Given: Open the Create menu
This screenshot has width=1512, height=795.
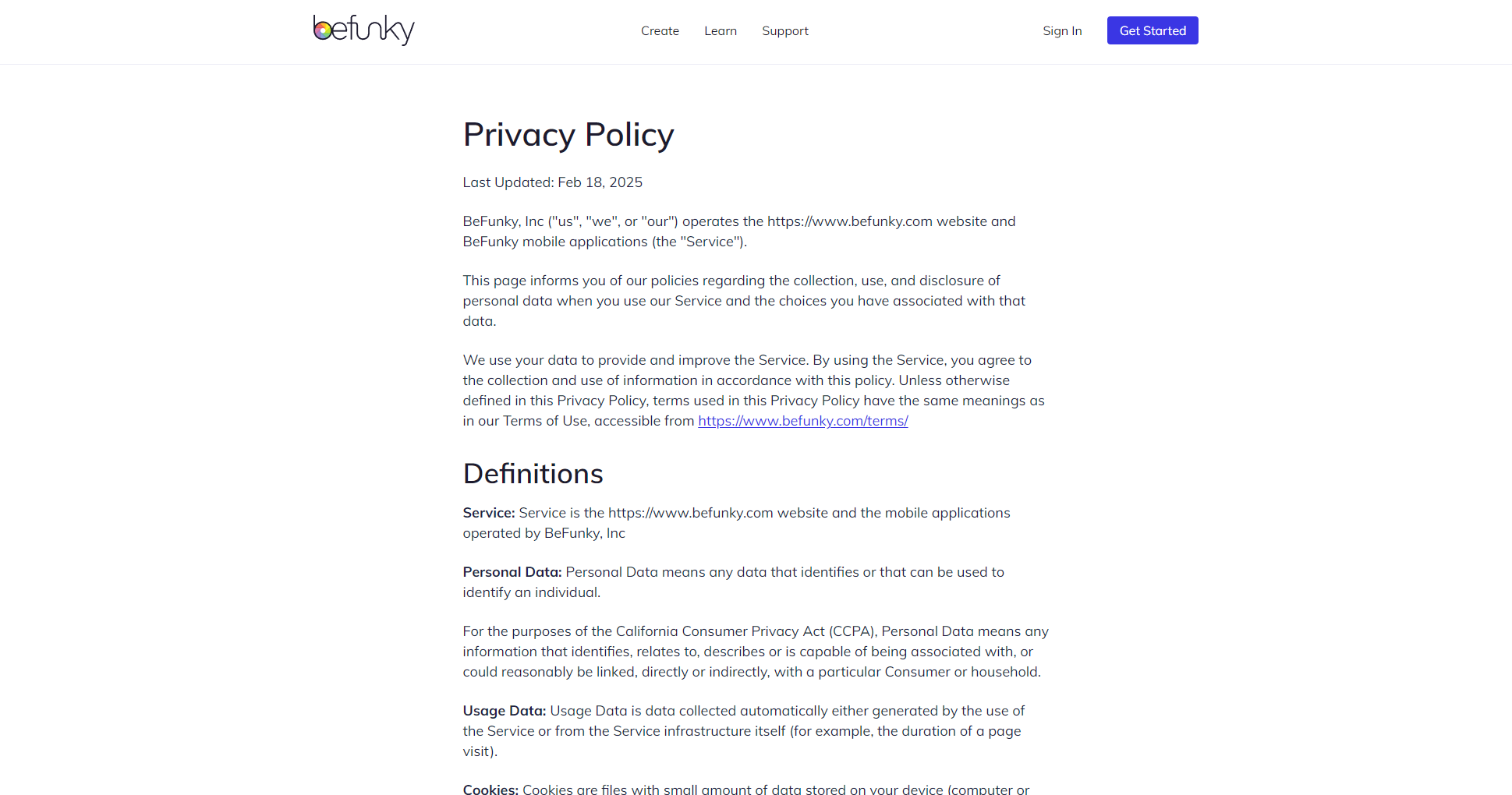Looking at the screenshot, I should point(660,31).
